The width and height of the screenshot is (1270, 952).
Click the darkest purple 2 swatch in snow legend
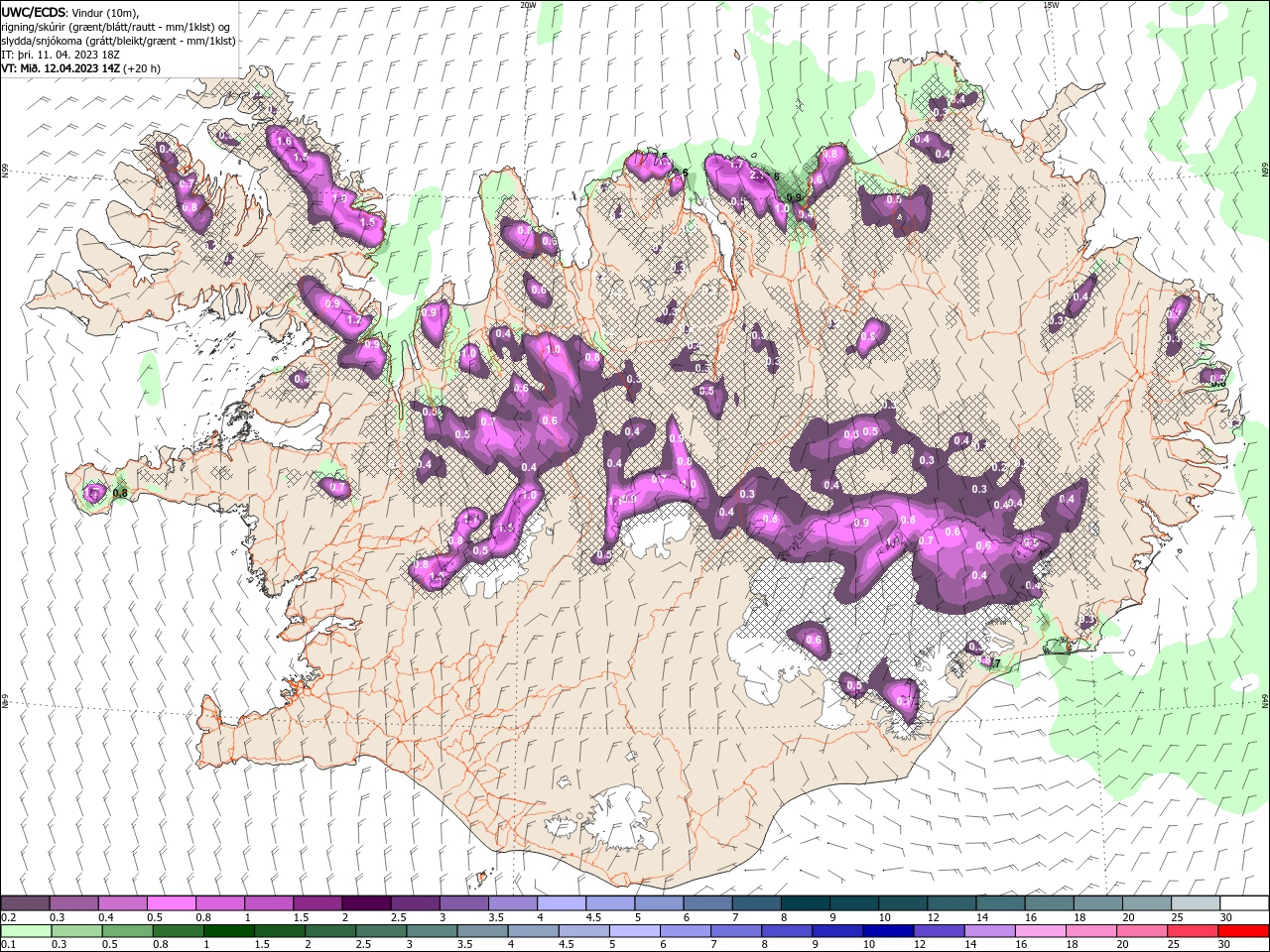point(365,903)
